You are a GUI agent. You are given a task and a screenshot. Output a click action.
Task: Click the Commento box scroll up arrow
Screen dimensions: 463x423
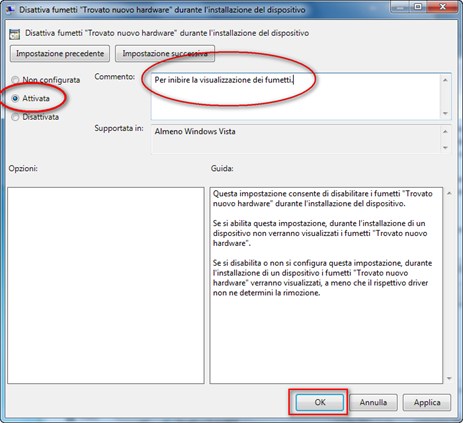click(x=445, y=80)
